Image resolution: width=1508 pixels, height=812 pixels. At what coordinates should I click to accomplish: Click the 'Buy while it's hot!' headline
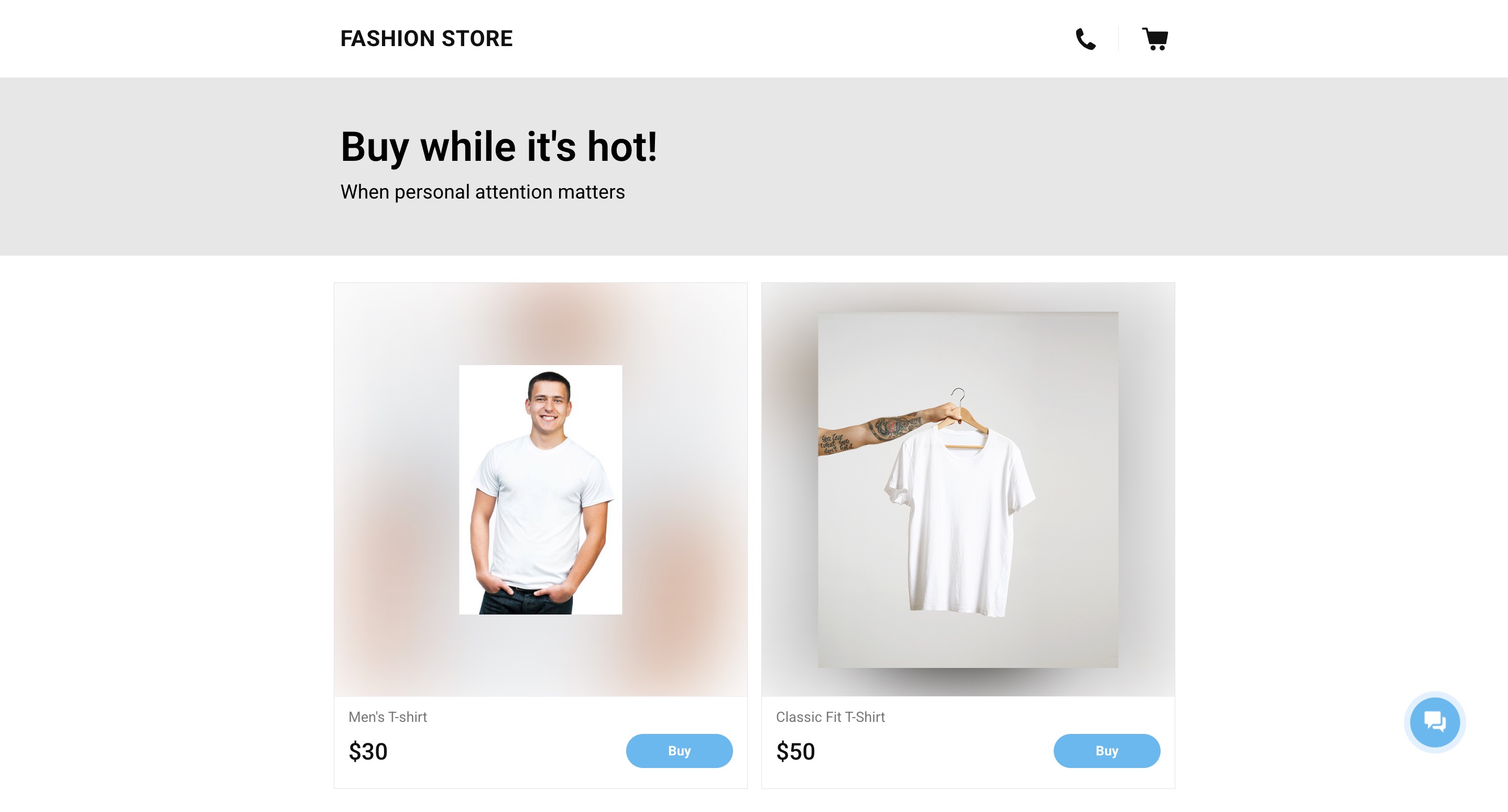(x=499, y=146)
